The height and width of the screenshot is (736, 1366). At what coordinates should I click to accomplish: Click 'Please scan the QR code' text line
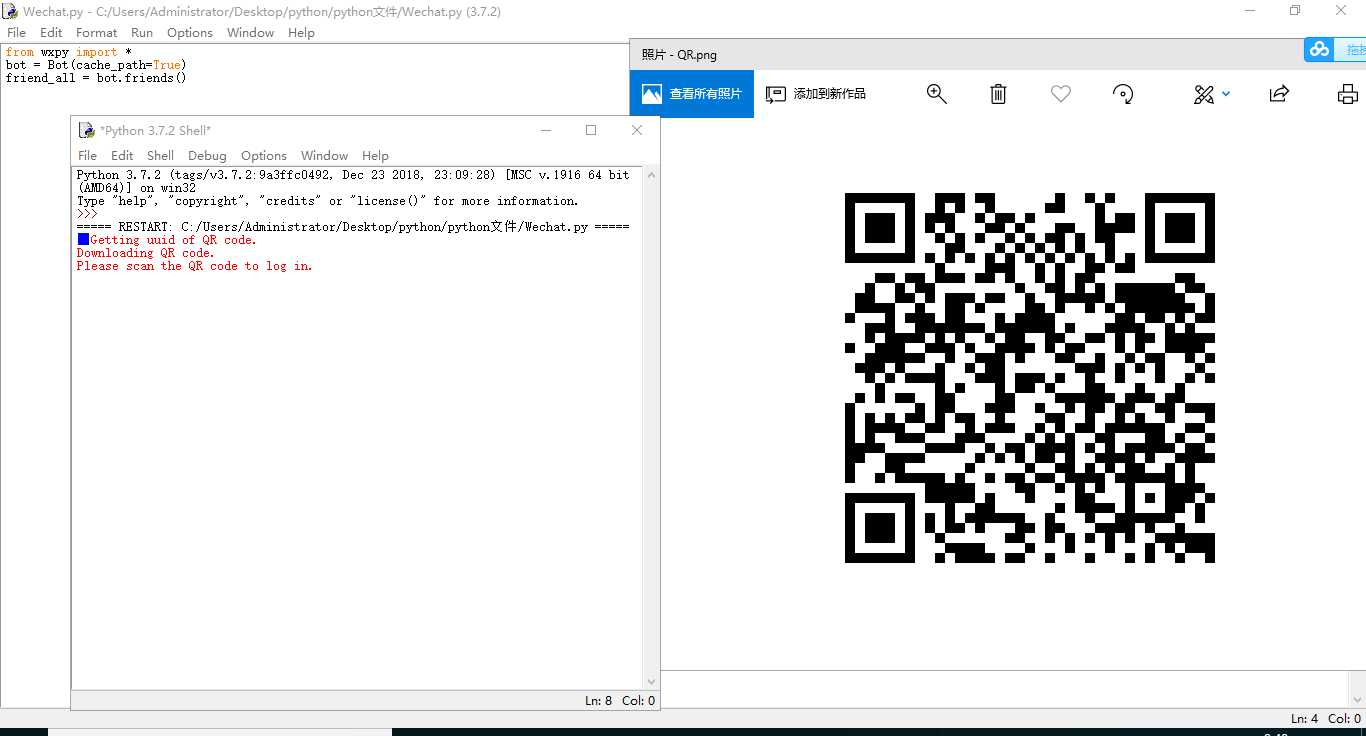click(195, 266)
